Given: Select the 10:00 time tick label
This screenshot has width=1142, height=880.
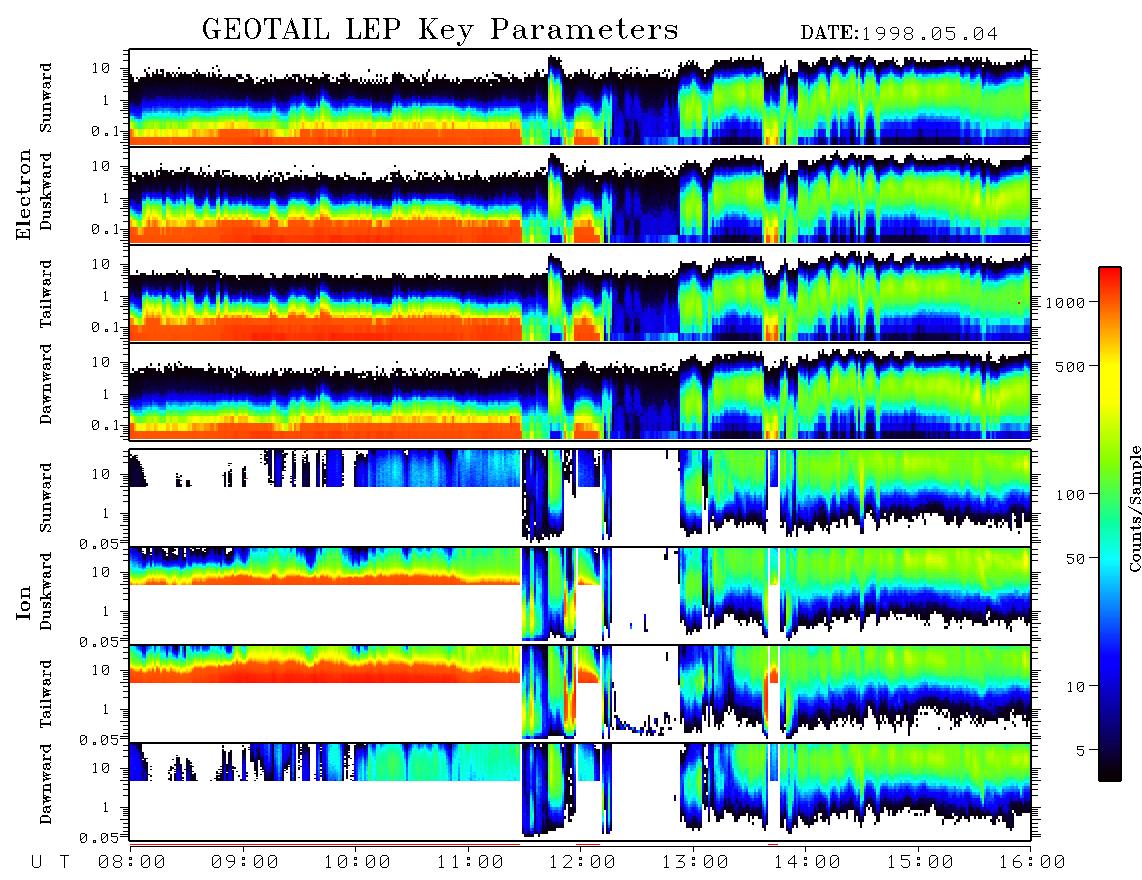Looking at the screenshot, I should pos(358,863).
